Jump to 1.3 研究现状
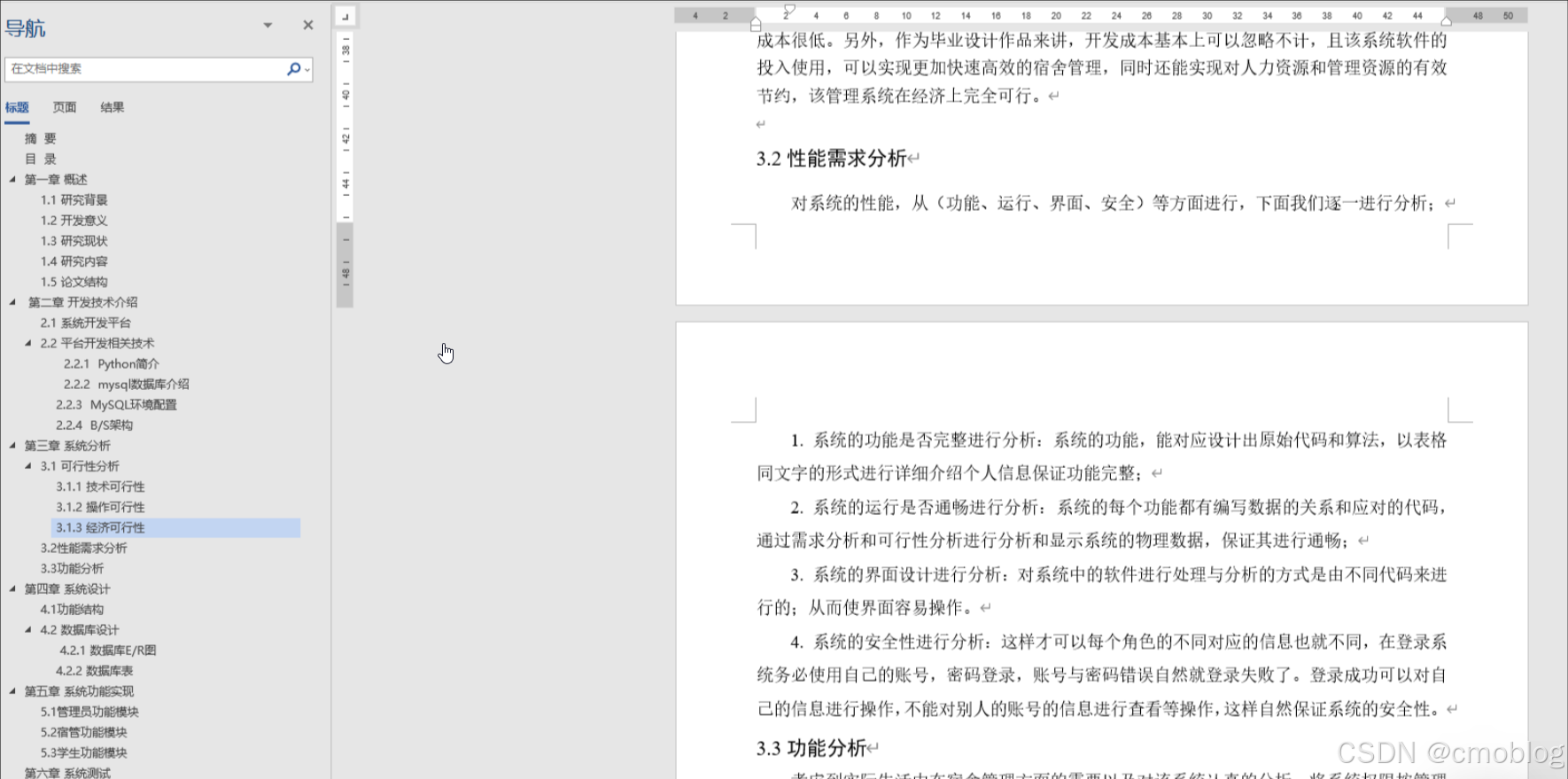This screenshot has width=1568, height=779. point(74,240)
